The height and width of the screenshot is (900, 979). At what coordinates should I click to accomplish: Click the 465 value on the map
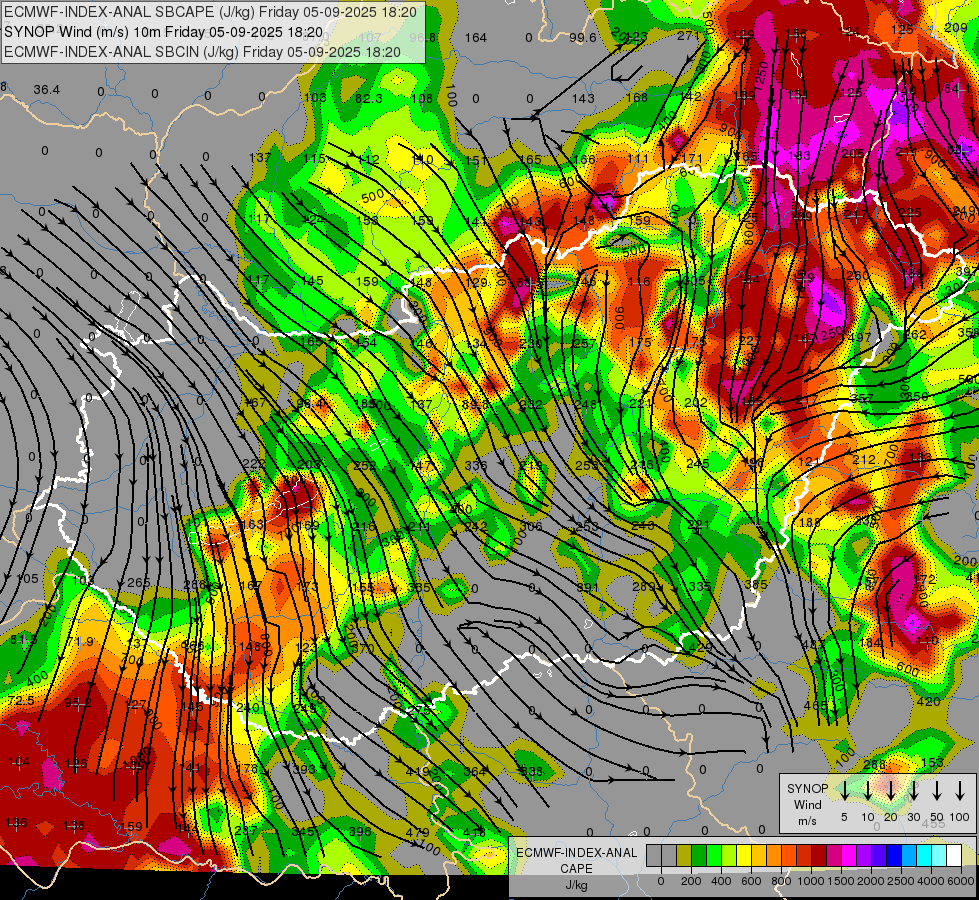point(815,705)
